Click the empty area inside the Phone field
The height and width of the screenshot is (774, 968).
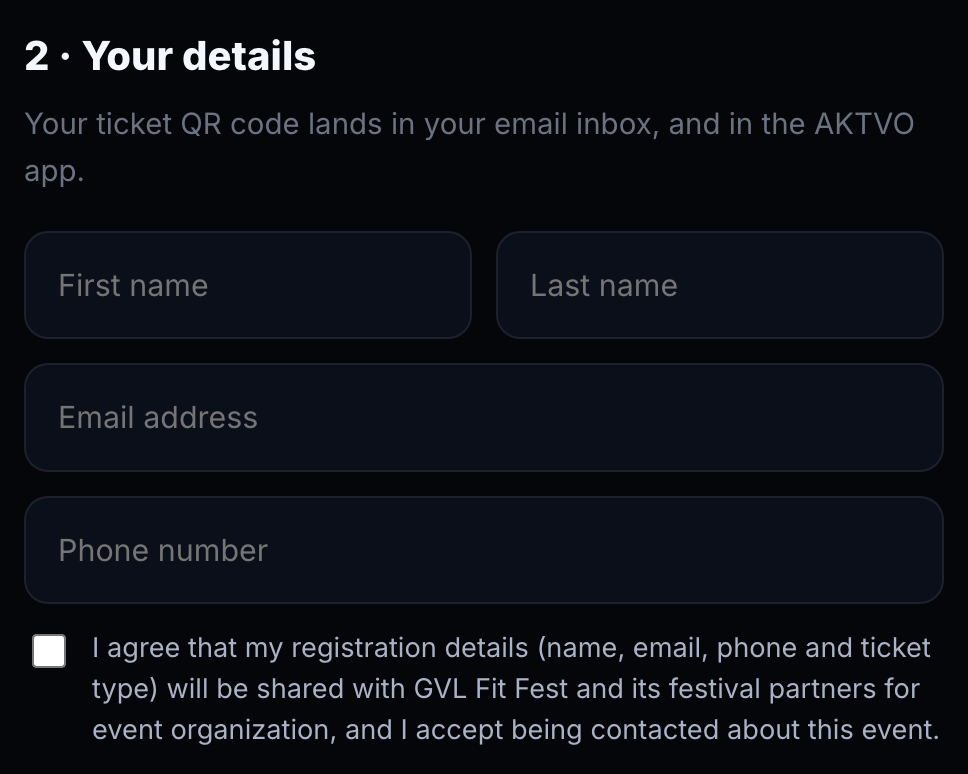605,550
